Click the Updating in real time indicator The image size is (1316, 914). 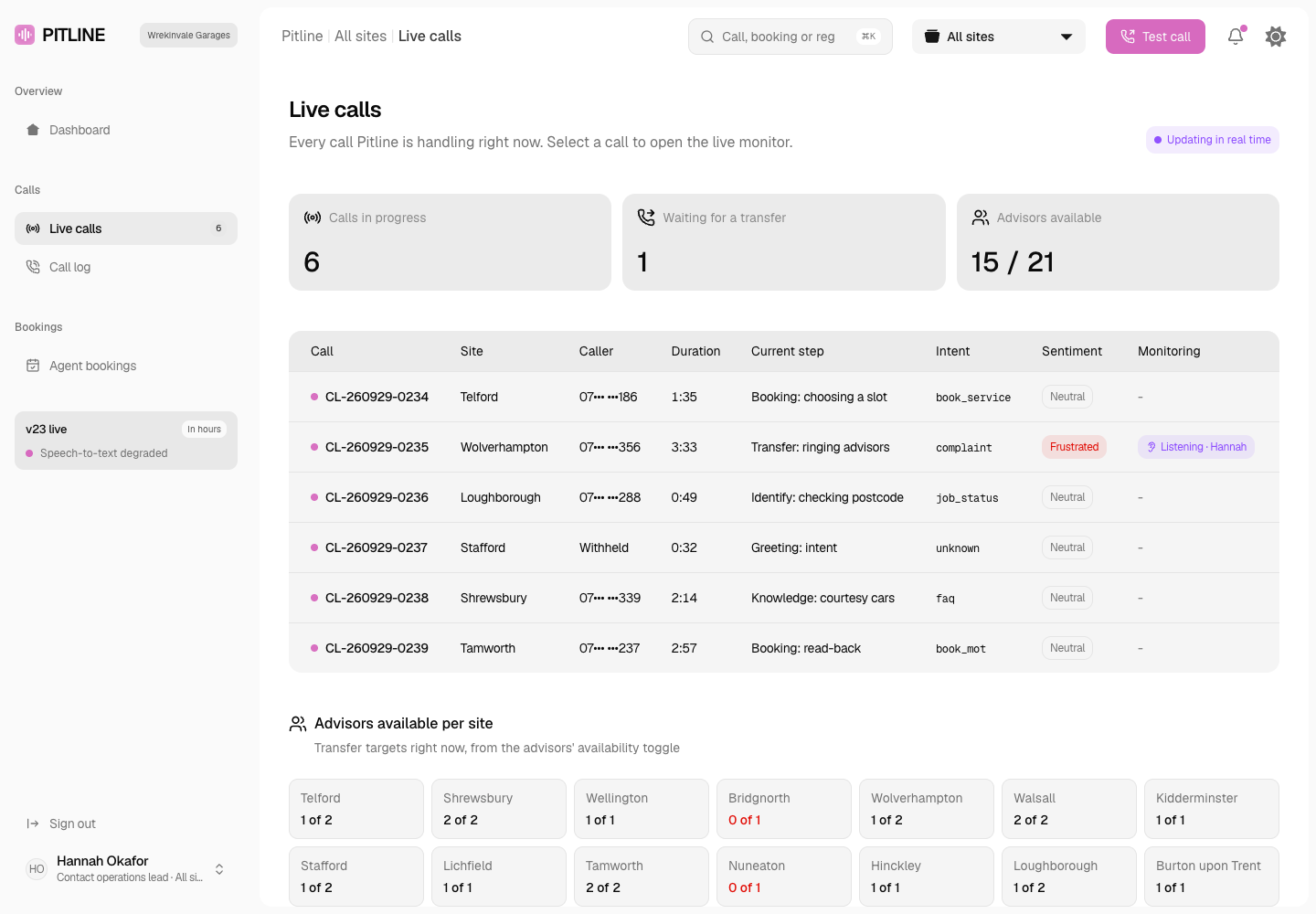coord(1213,140)
